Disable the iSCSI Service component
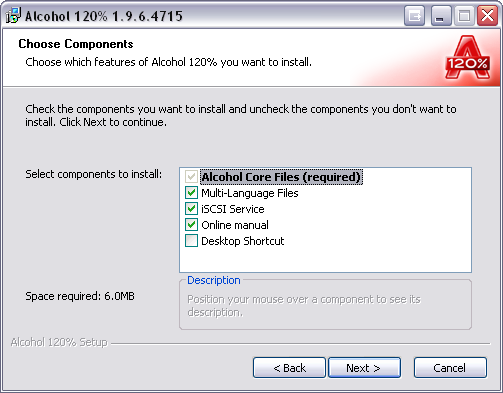Screen dimensions: 503x393 [x=191, y=209]
